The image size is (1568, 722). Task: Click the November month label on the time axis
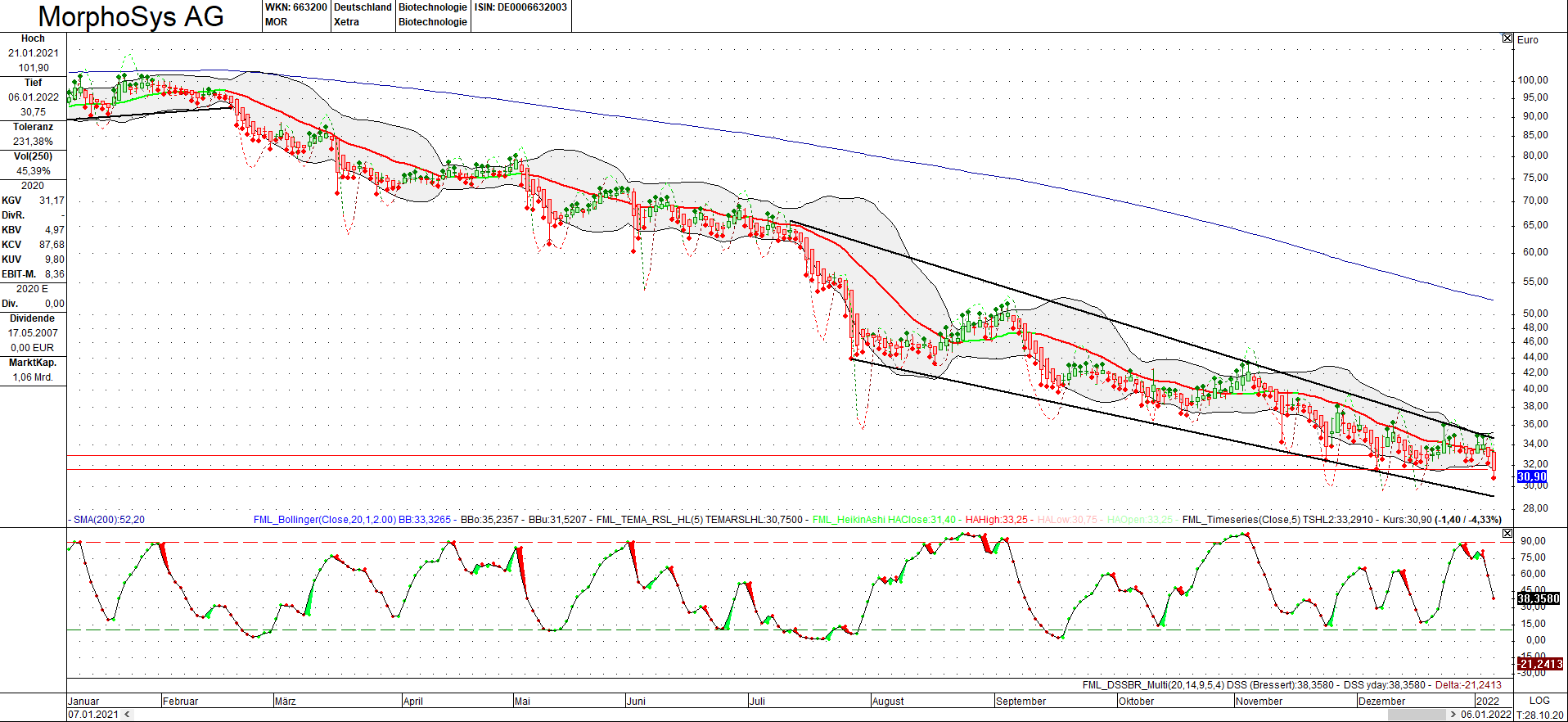[1259, 702]
